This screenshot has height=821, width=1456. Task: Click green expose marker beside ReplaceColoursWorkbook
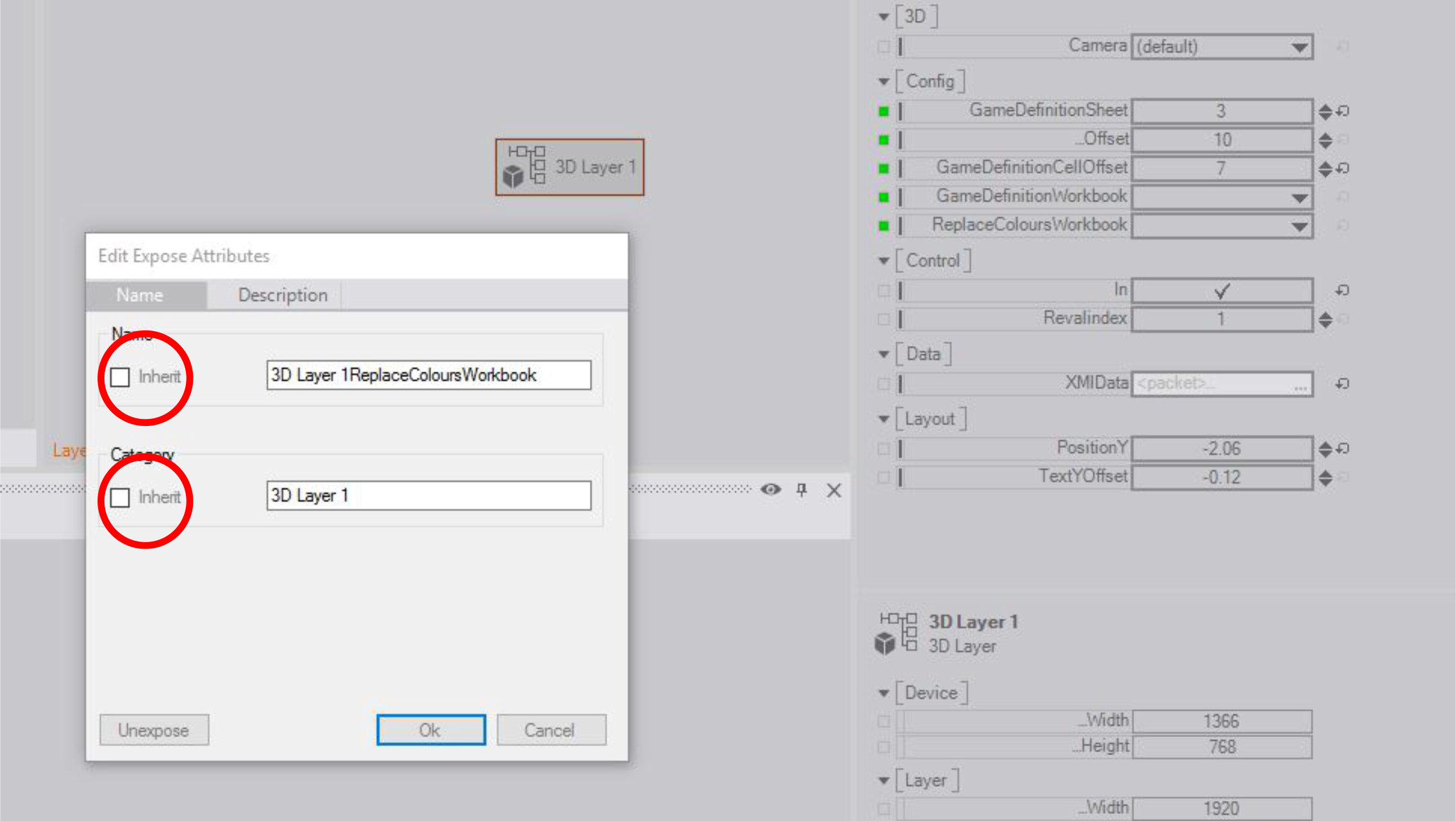pyautogui.click(x=884, y=225)
